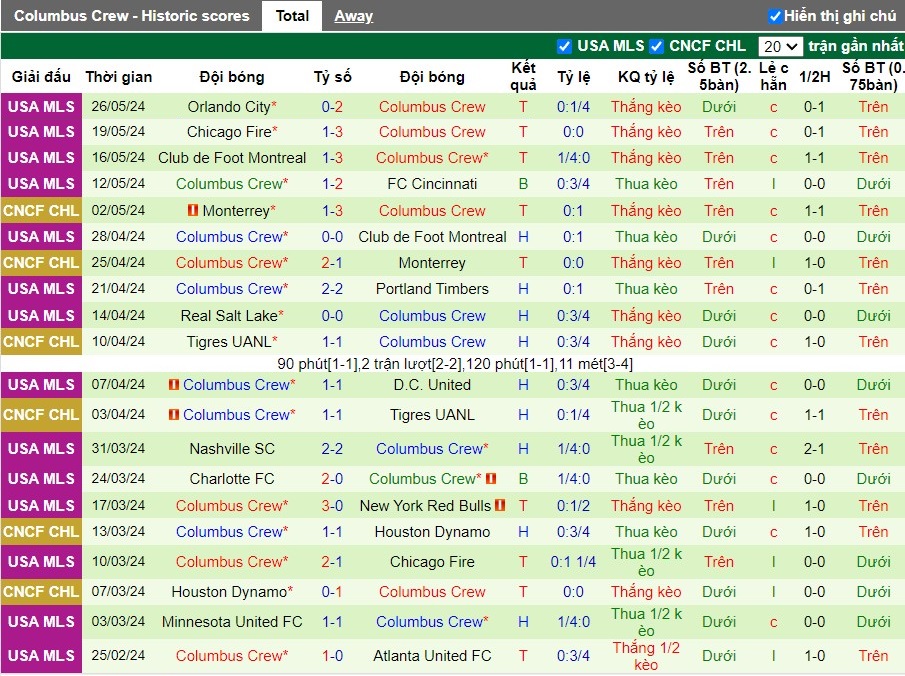Click the CNCF CHL label on 02/05/24 row

(41, 211)
